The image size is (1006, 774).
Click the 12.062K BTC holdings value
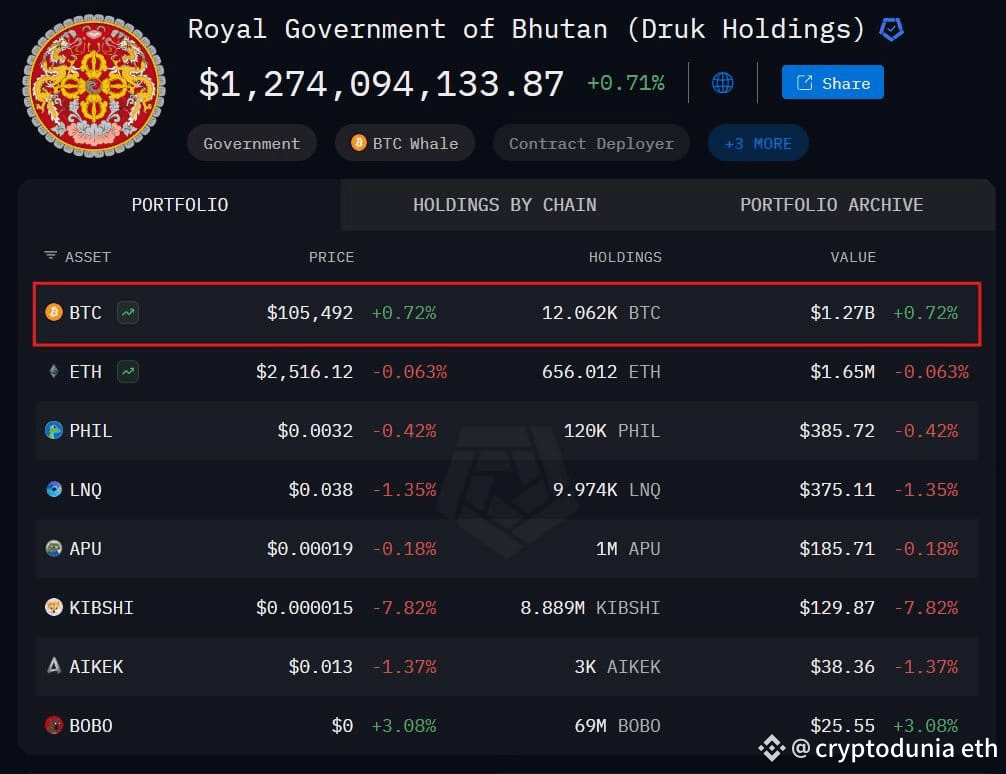(601, 313)
